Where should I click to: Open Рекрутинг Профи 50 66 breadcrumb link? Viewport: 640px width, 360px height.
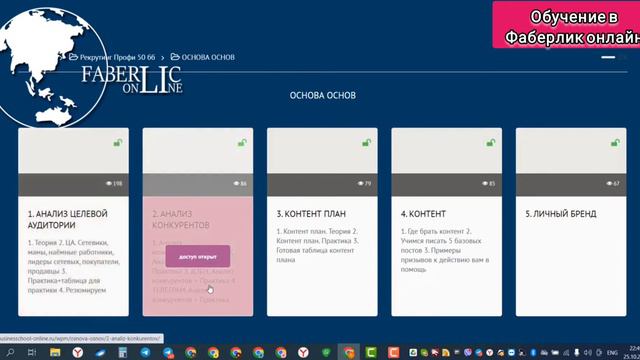pos(117,57)
